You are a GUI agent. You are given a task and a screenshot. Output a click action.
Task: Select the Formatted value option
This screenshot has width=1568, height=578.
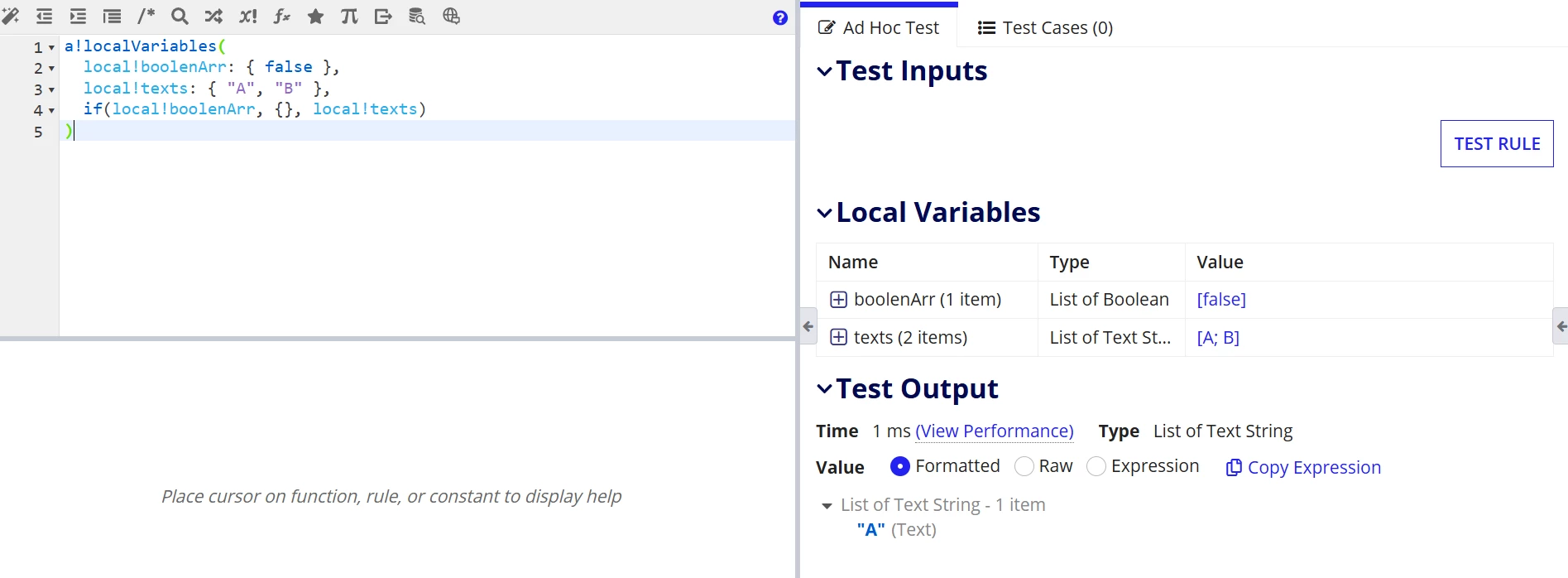[x=900, y=466]
